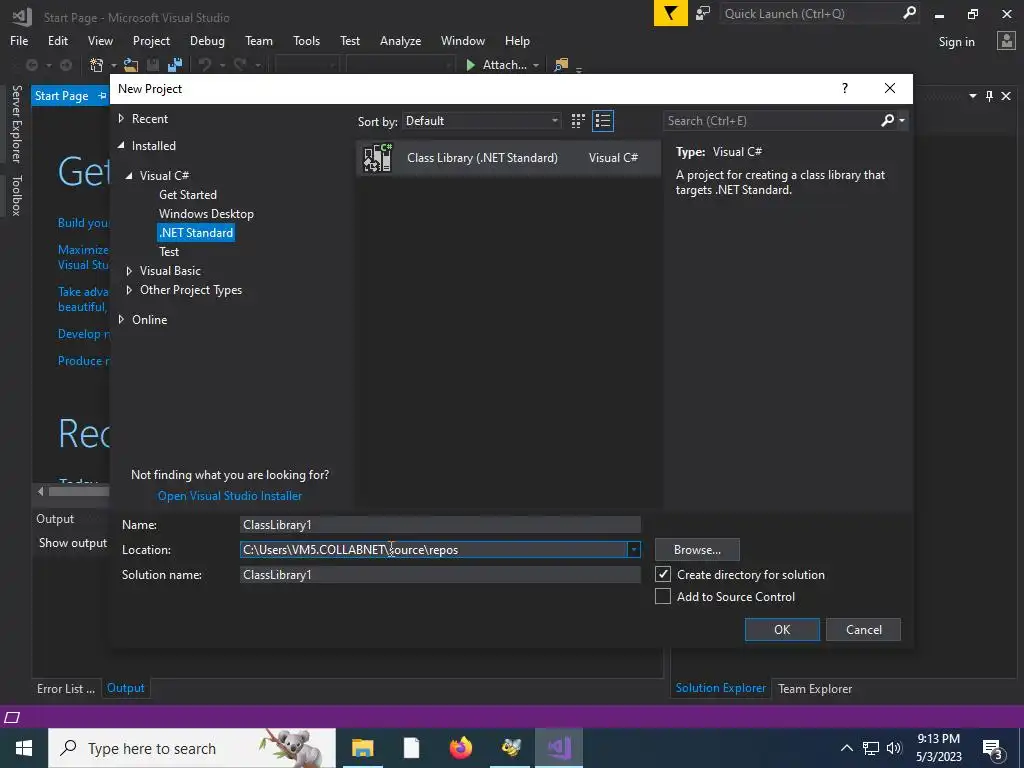Switch to the Team Explorer tab
The height and width of the screenshot is (768, 1024).
pos(814,688)
